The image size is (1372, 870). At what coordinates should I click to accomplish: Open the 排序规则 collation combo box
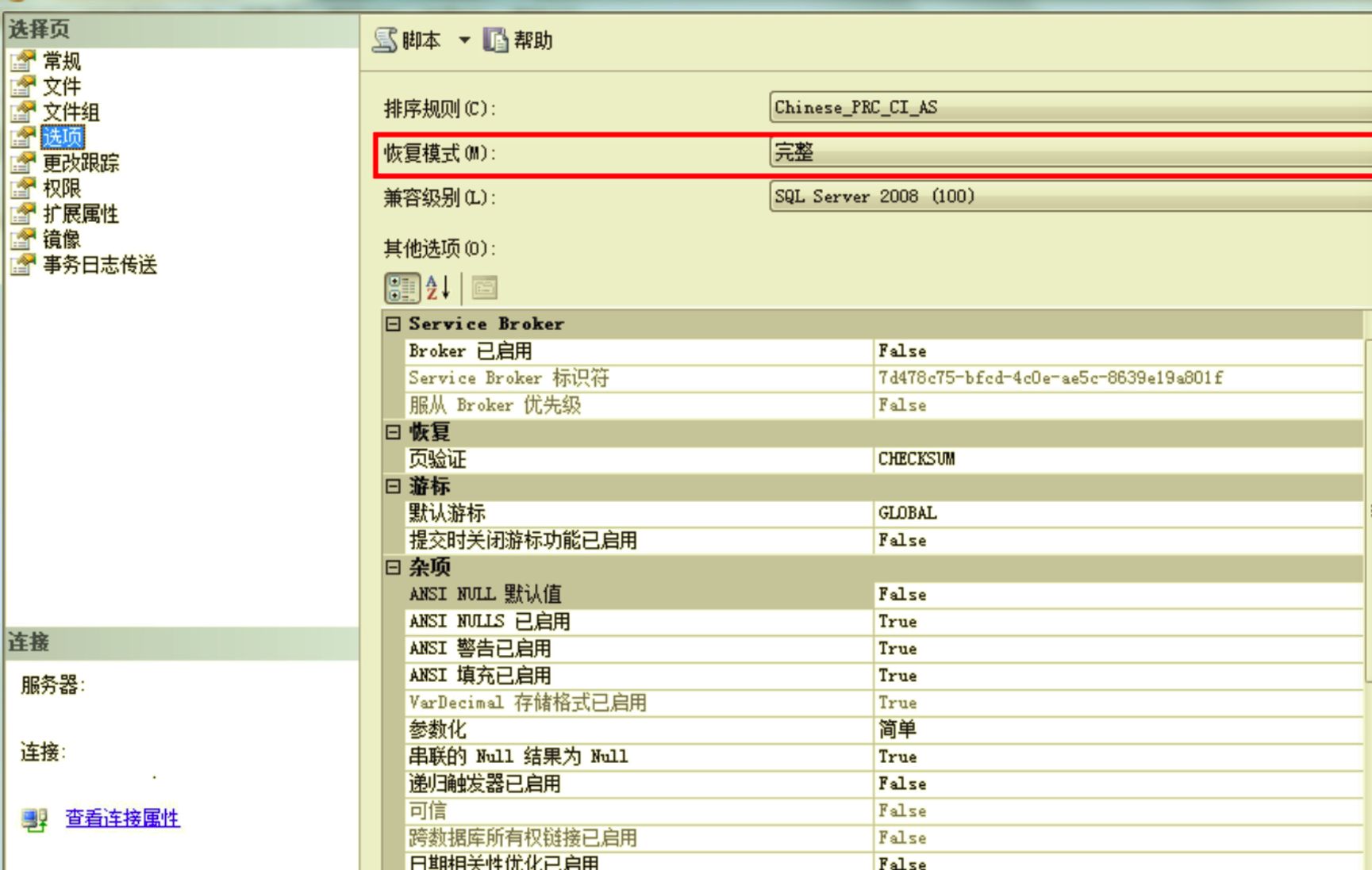tap(1070, 107)
